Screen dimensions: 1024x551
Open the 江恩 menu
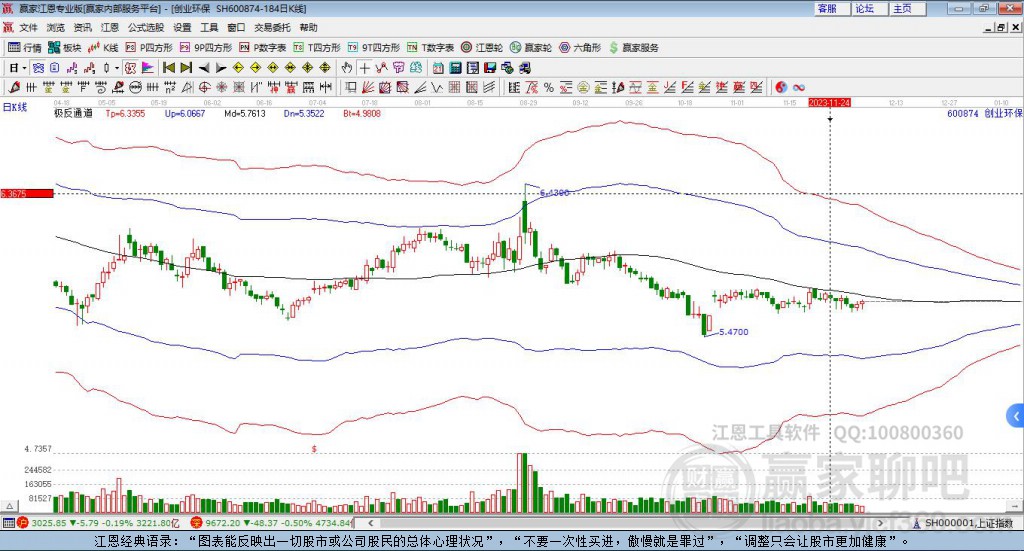110,27
